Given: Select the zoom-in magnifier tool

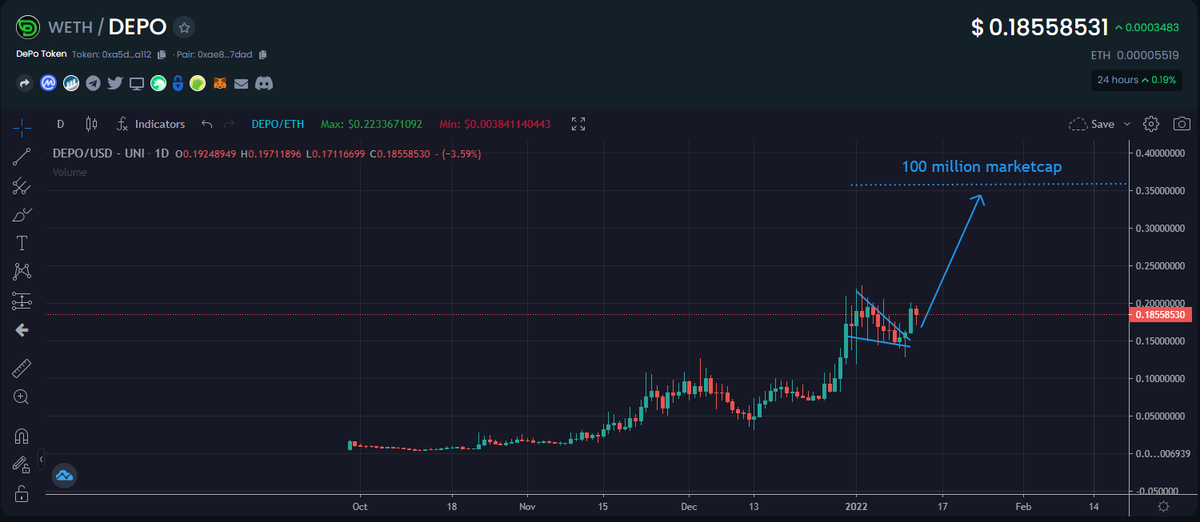Looking at the screenshot, I should 21,397.
